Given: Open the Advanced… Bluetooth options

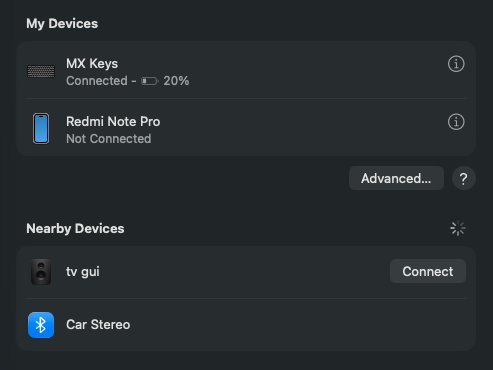Looking at the screenshot, I should coord(396,178).
